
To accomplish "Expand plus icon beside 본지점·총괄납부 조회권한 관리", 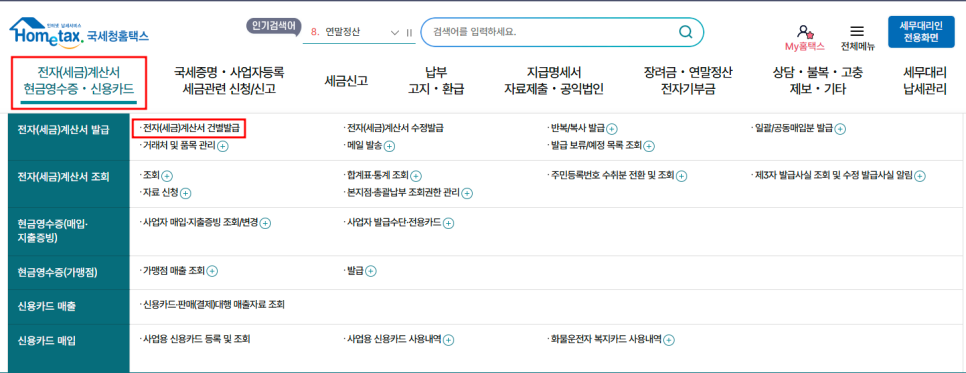I will point(467,193).
